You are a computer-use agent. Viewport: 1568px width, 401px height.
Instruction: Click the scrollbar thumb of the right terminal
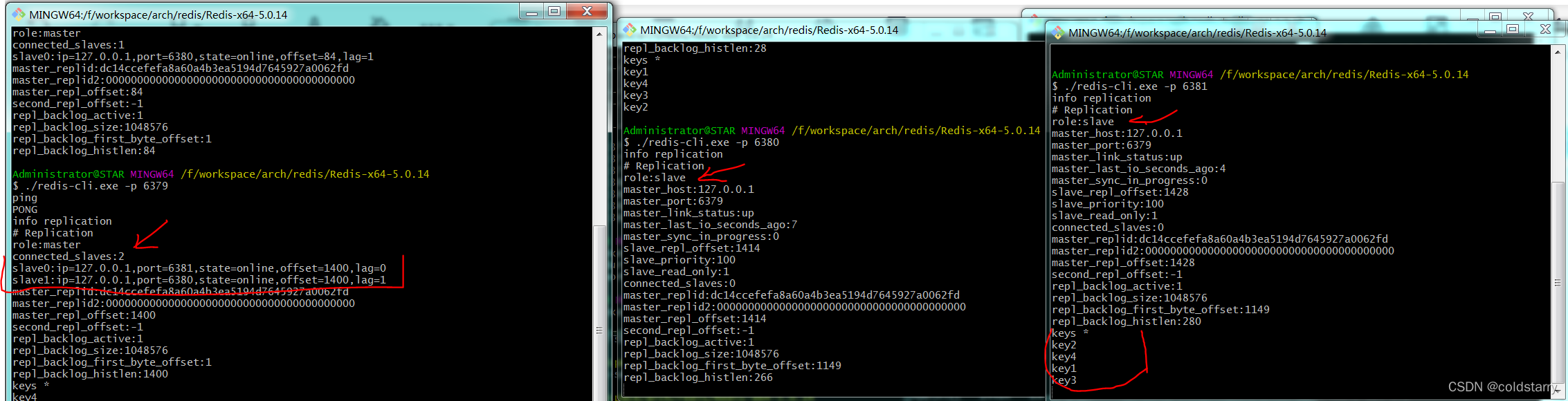pos(1557,283)
